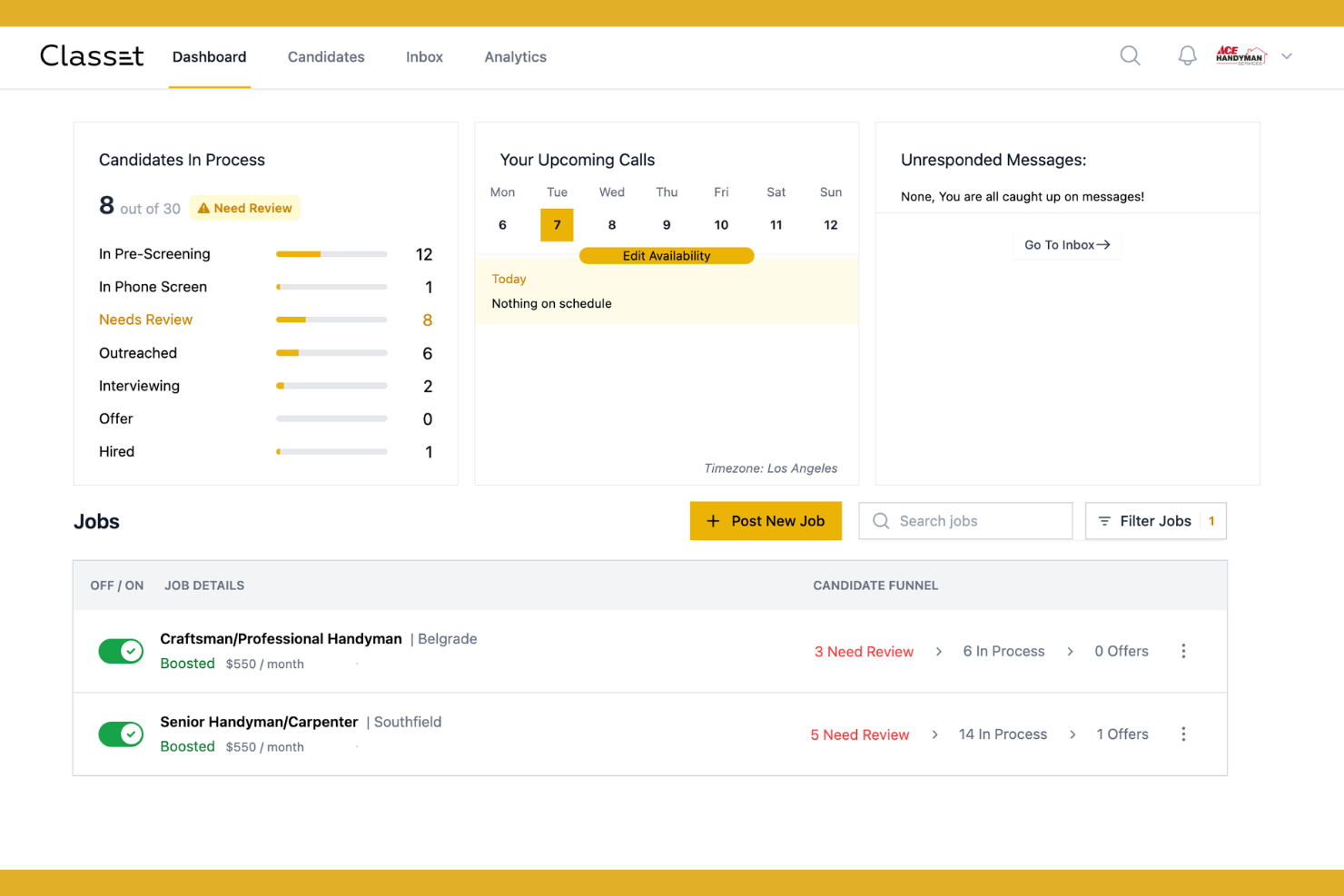The width and height of the screenshot is (1344, 896).
Task: Click the Ace Handyman account logo
Action: tap(1241, 55)
